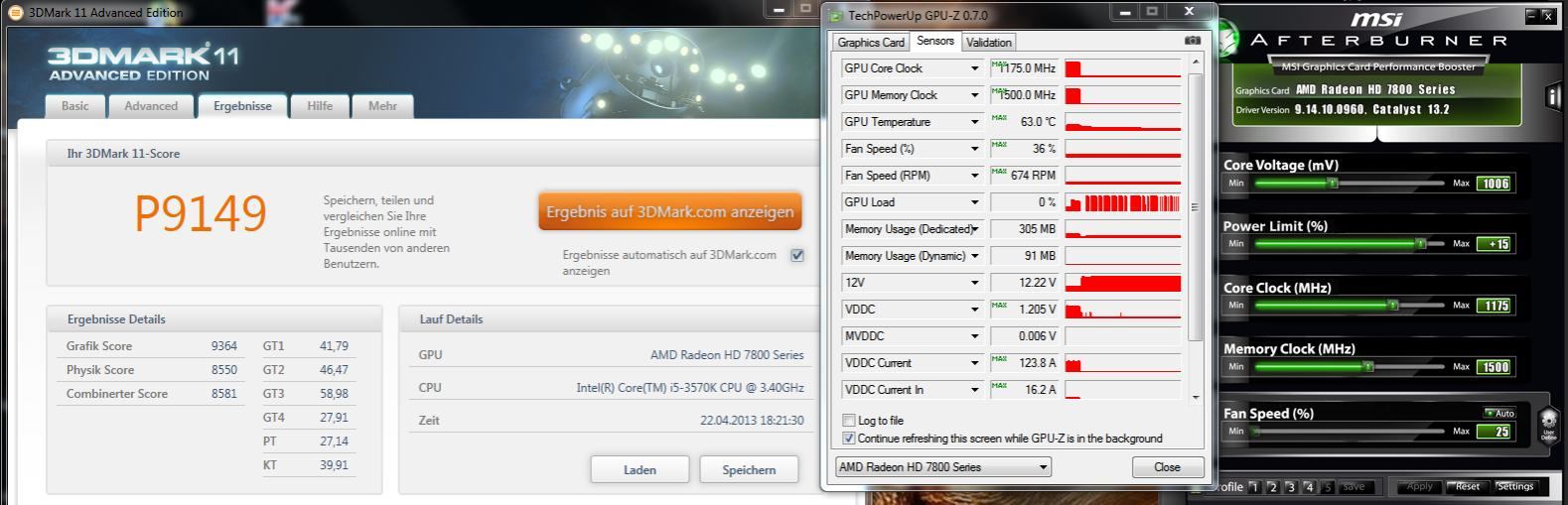Toggle Afterburner fan speed Auto mode
This screenshot has width=1568, height=505.
point(1500,413)
